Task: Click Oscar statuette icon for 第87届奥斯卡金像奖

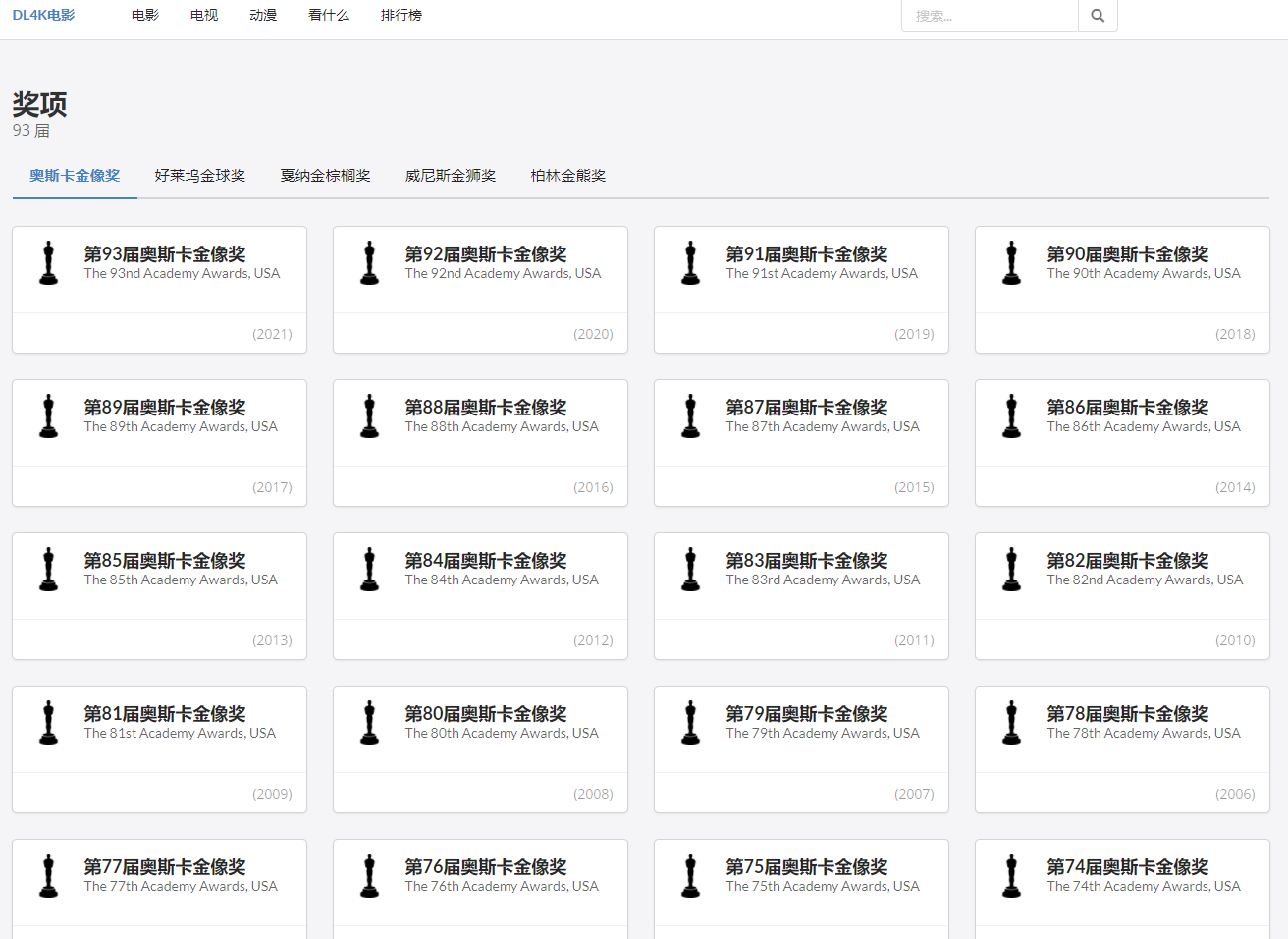Action: [690, 416]
